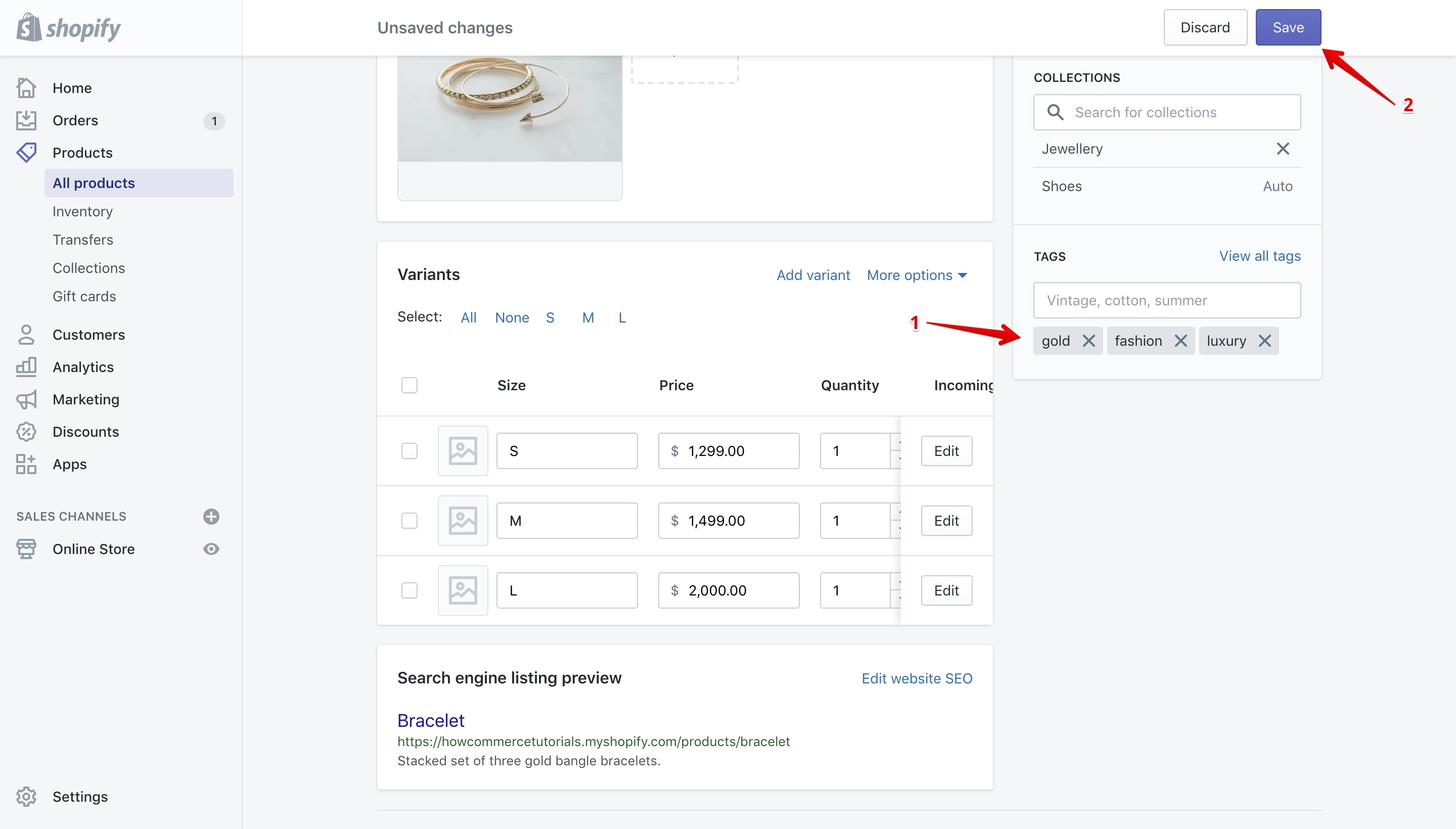This screenshot has width=1456, height=829.
Task: Click Edit website SEO link
Action: coord(917,679)
